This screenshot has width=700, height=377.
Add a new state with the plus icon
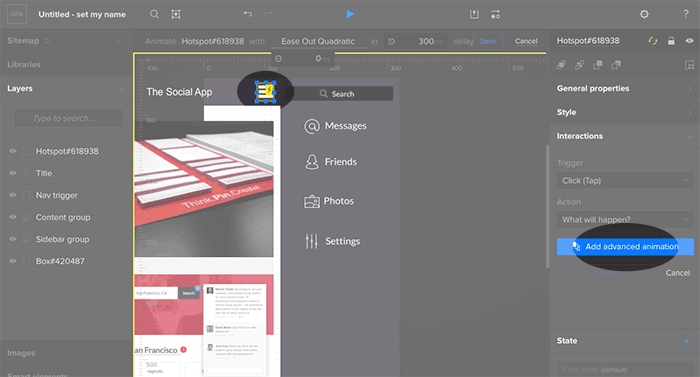687,341
